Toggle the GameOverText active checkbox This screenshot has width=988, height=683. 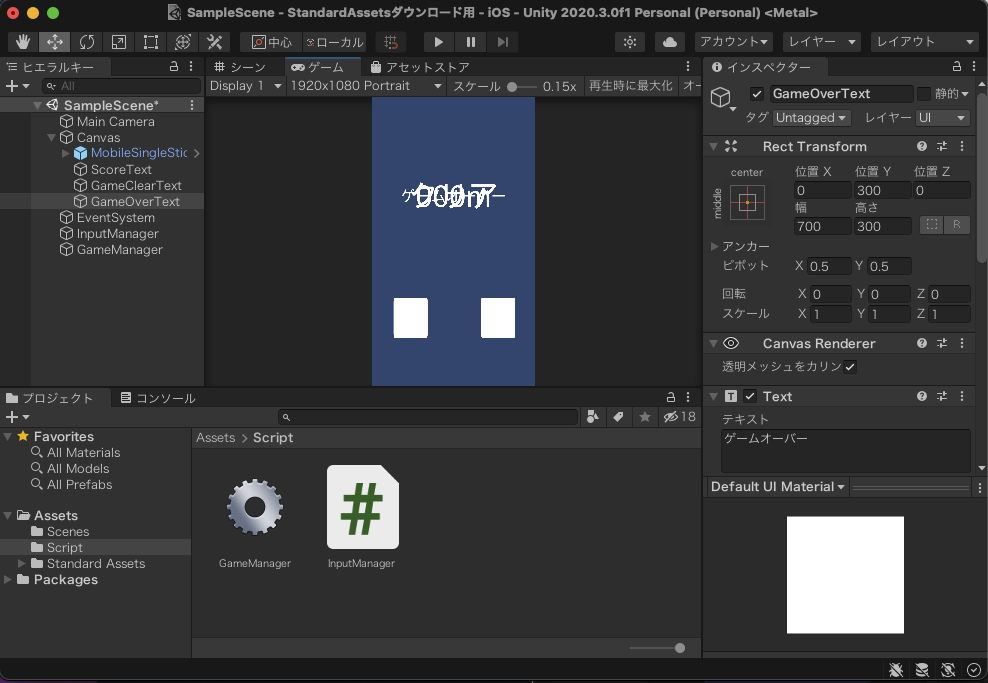[x=757, y=94]
